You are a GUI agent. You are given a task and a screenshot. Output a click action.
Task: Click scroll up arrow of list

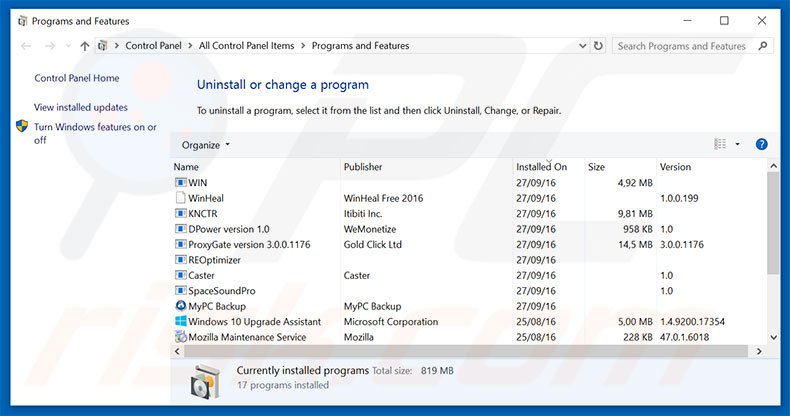773,166
